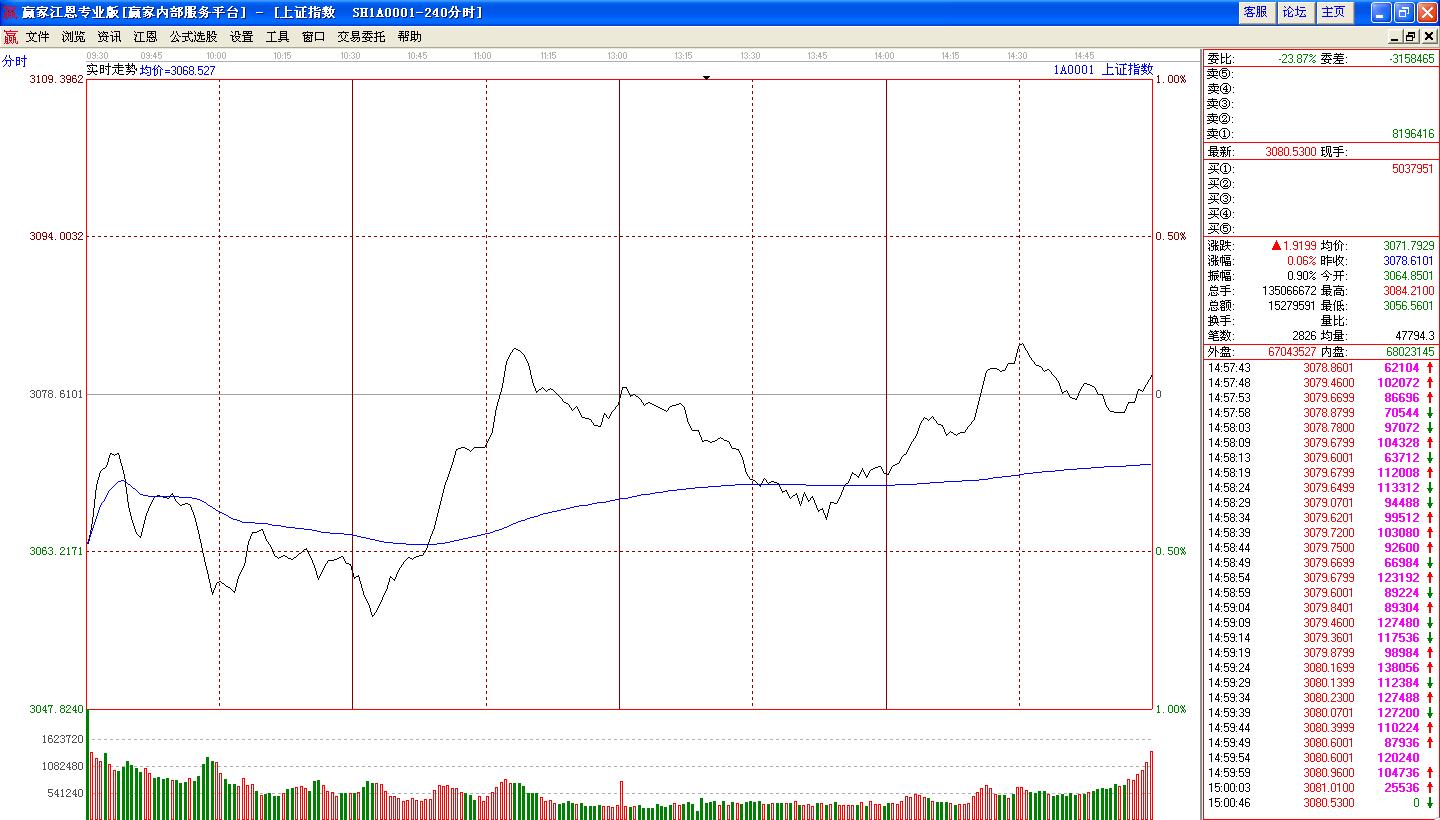Select the 15:00:46 tick row

1320,803
